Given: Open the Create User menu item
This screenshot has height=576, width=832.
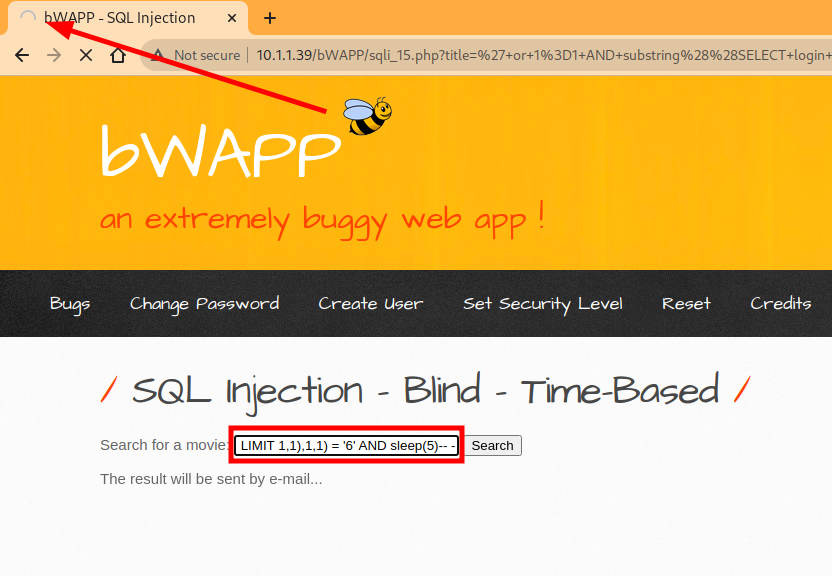Looking at the screenshot, I should click(370, 304).
